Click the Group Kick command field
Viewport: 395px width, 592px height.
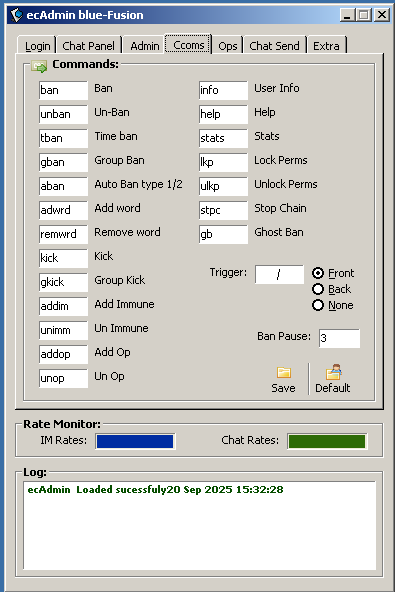[63, 282]
